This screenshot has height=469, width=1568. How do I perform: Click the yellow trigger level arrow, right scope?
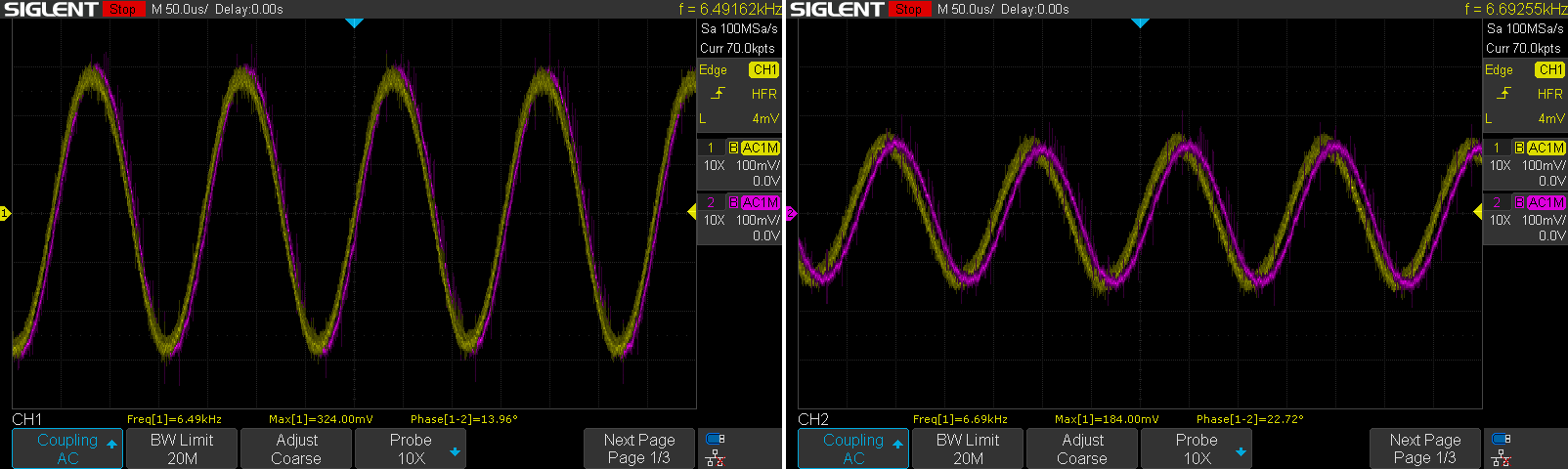1477,211
